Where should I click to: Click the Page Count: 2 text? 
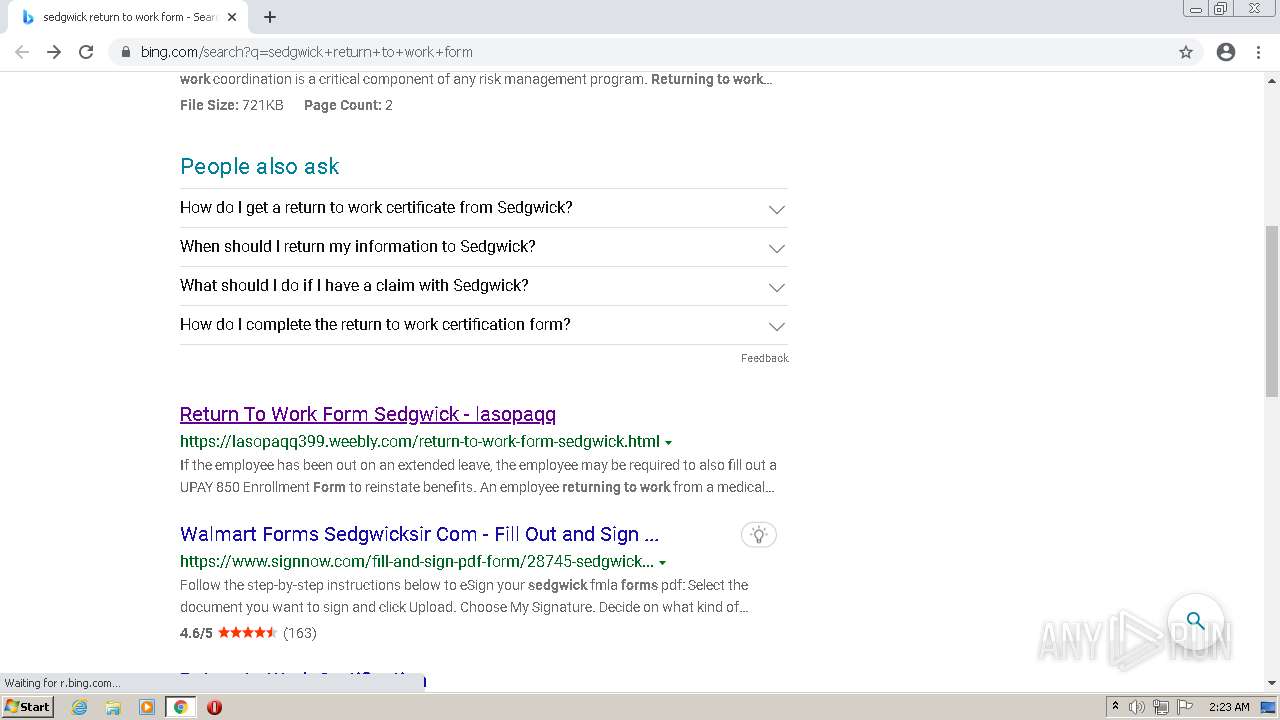pyautogui.click(x=348, y=105)
